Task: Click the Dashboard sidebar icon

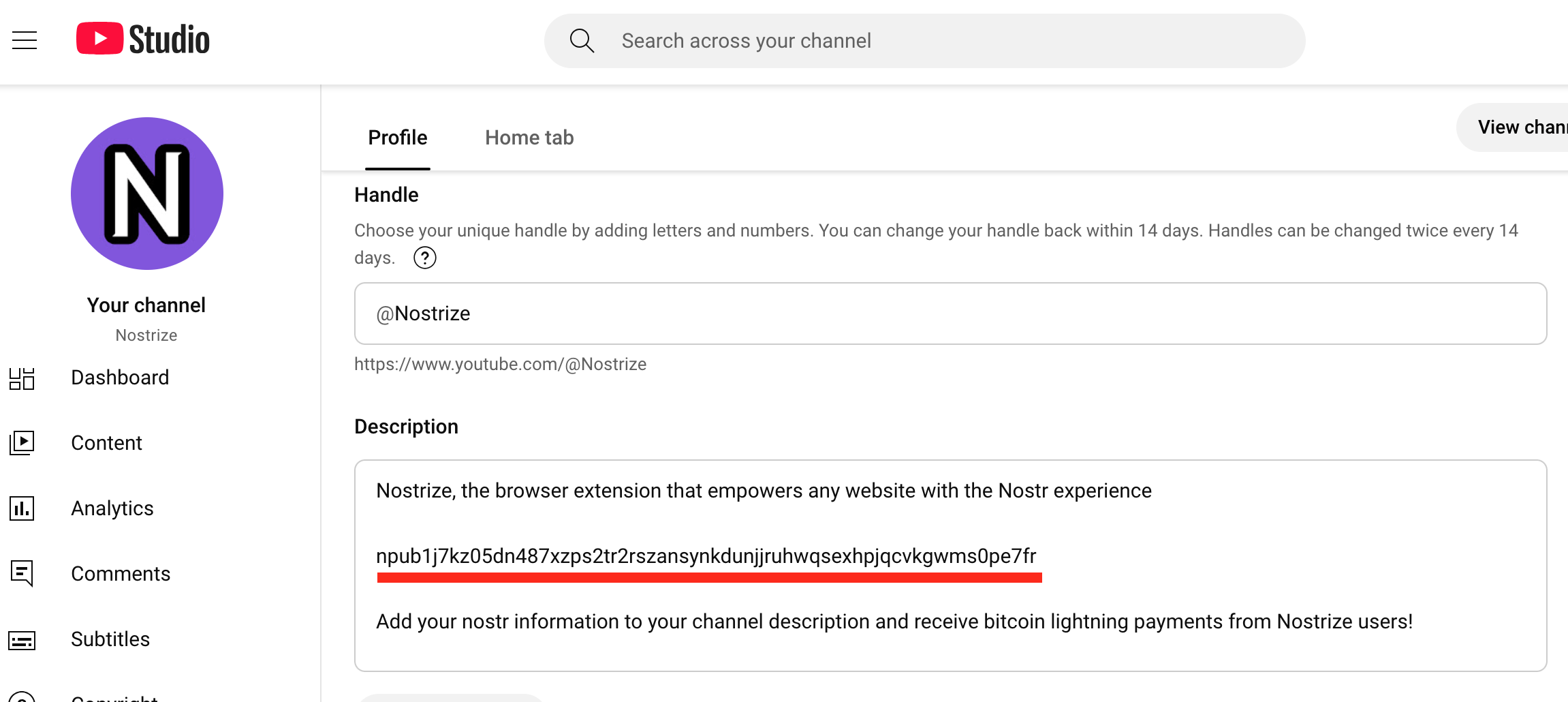Action: (22, 378)
